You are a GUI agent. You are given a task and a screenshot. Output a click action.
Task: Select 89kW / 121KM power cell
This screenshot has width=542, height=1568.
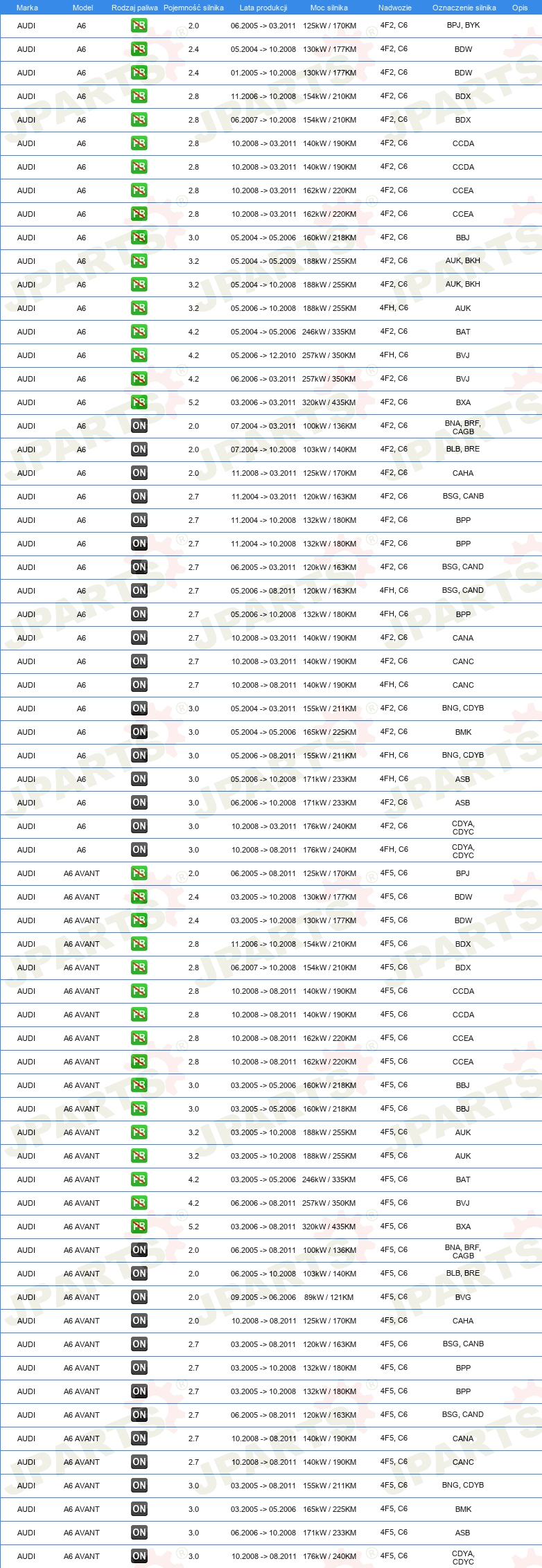coord(329,1297)
